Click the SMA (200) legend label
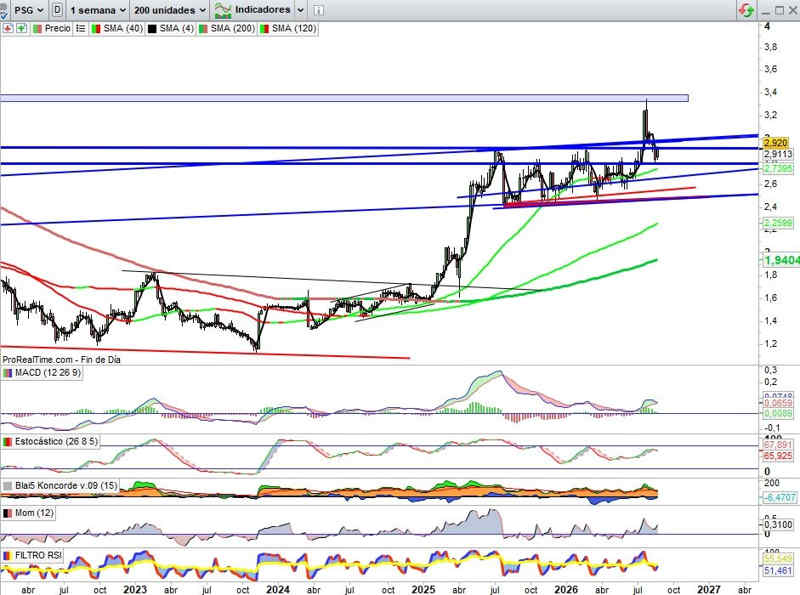 pyautogui.click(x=233, y=29)
